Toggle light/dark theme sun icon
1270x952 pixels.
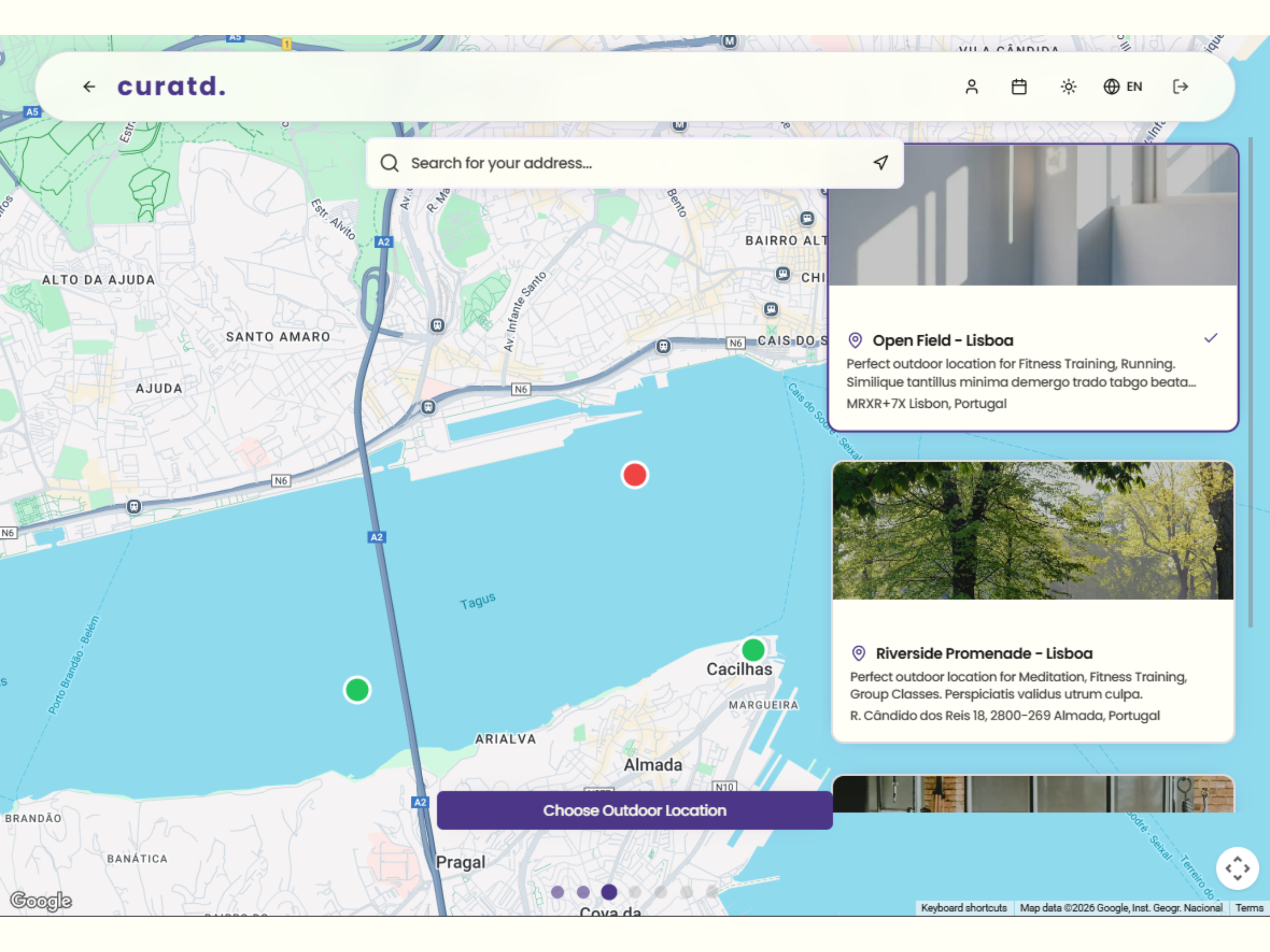point(1068,87)
